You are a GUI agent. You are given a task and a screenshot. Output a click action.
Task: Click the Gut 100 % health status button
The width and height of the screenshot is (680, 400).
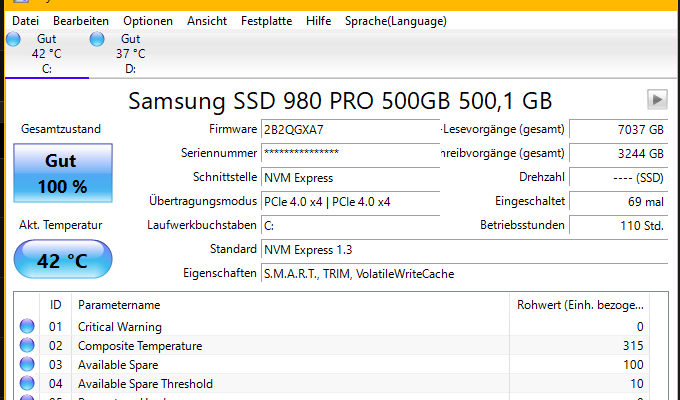coord(63,173)
